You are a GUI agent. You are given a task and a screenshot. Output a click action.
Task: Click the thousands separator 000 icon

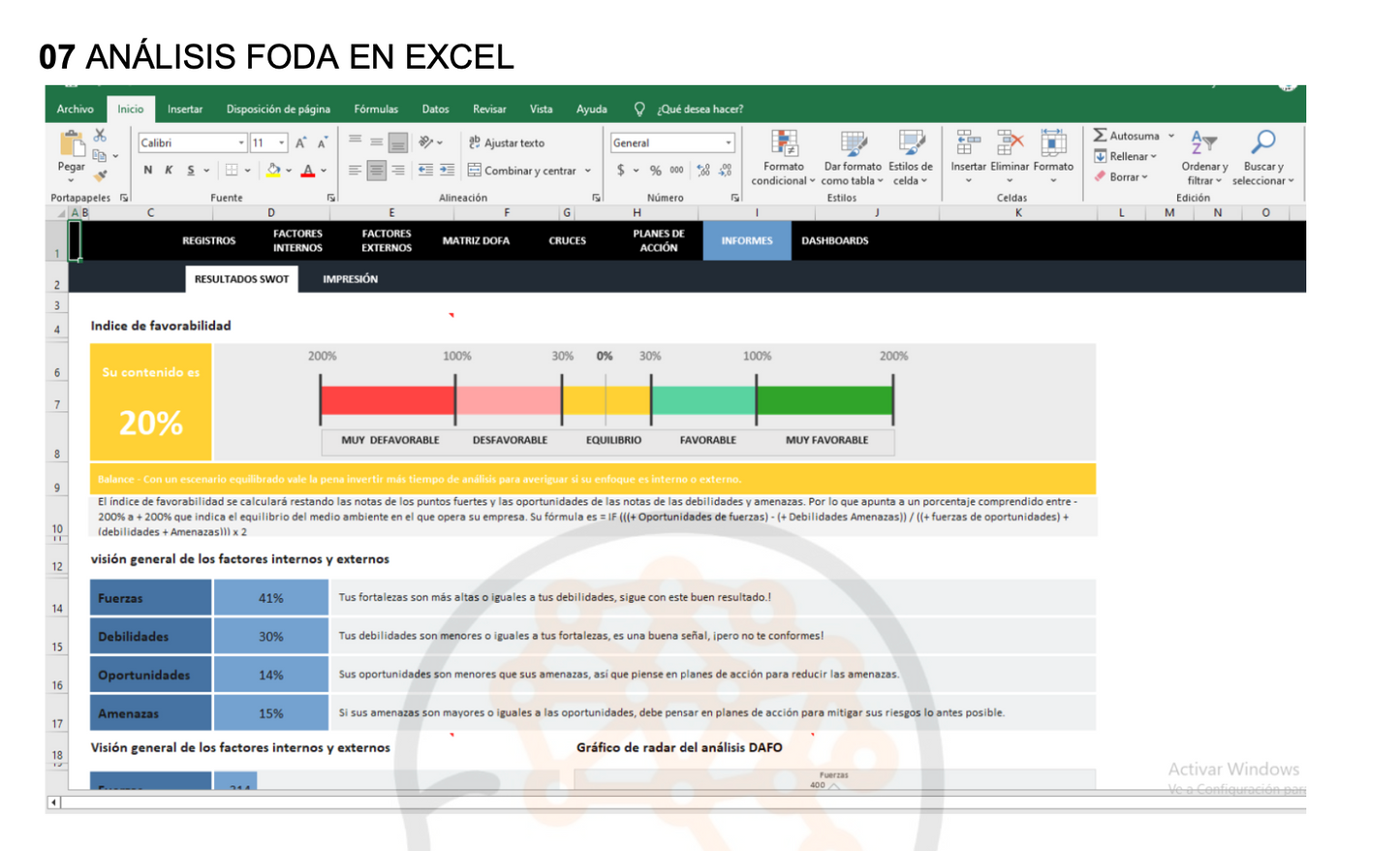tap(676, 171)
